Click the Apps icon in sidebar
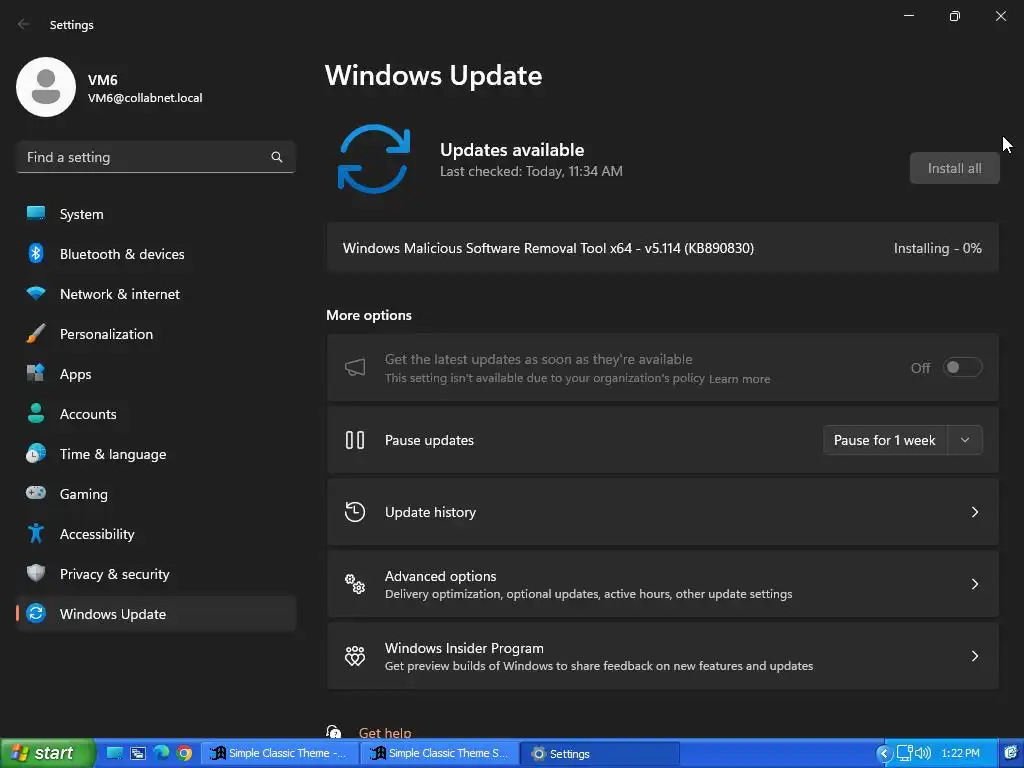1024x768 pixels. (x=35, y=374)
